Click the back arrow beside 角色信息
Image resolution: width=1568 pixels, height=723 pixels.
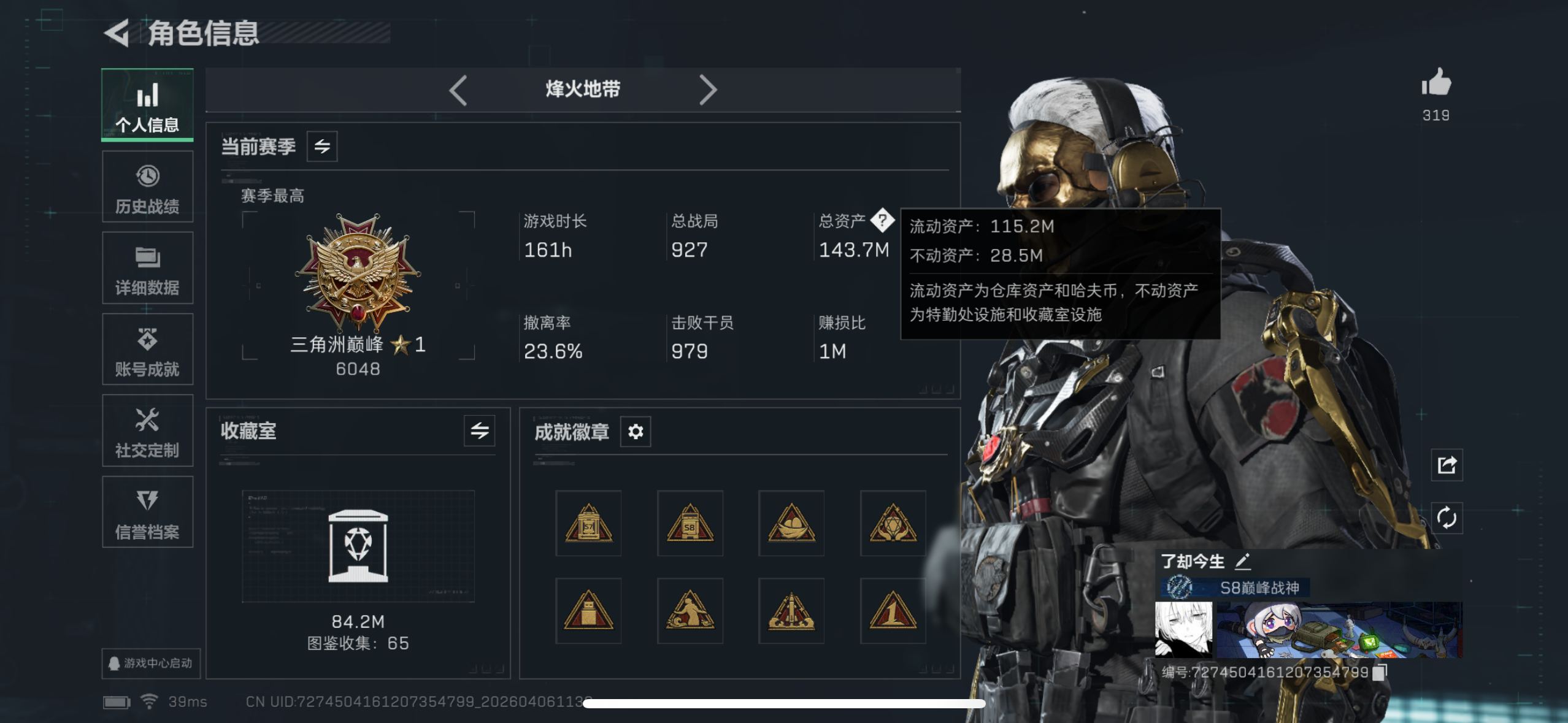(117, 33)
